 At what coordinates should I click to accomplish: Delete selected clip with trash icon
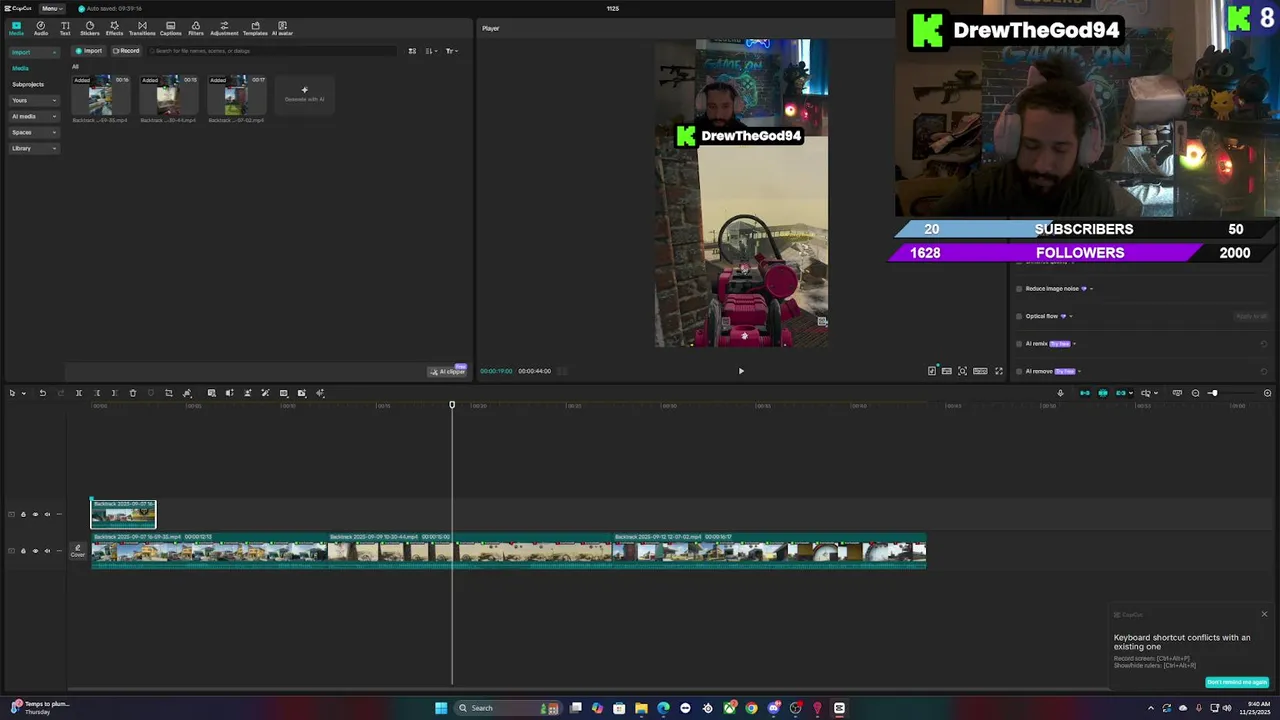[132, 393]
